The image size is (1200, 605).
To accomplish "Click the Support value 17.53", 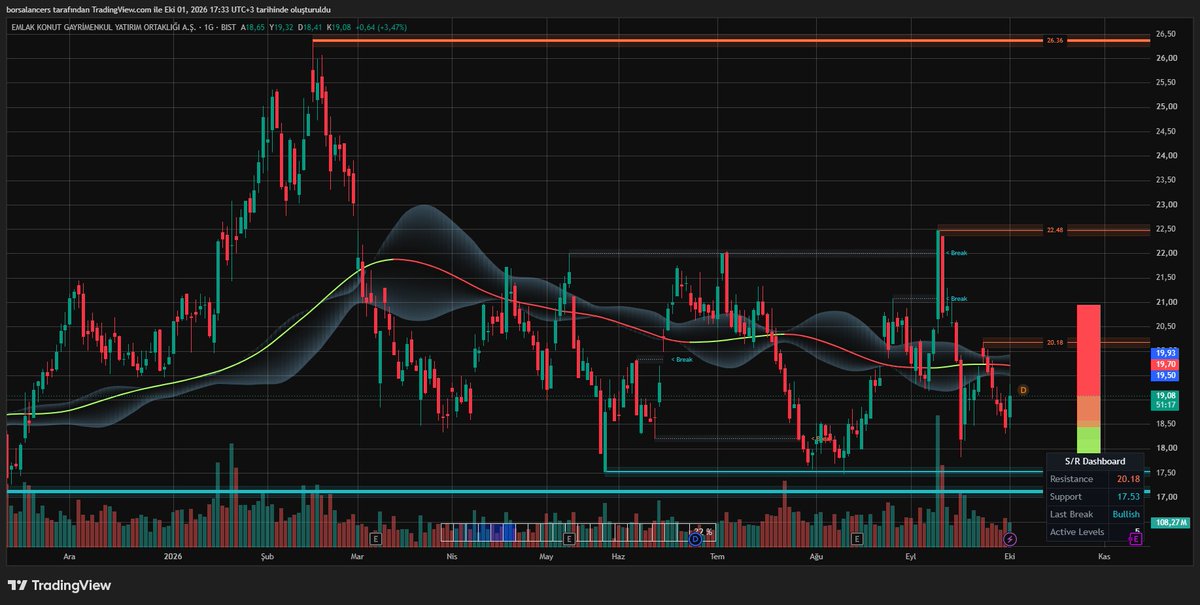I will coord(1127,497).
